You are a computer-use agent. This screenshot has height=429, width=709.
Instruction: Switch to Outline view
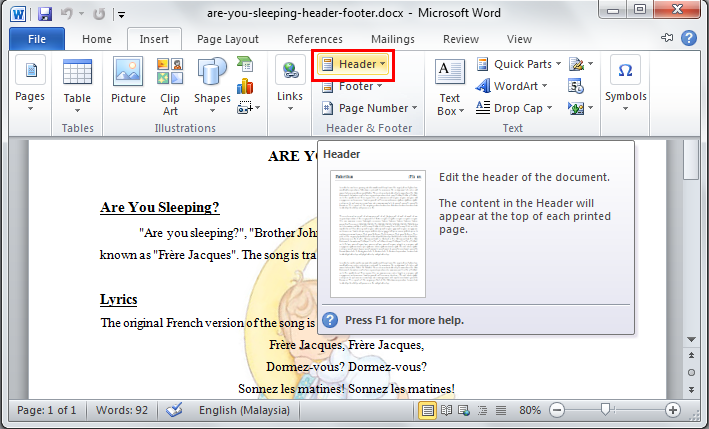pyautogui.click(x=482, y=410)
